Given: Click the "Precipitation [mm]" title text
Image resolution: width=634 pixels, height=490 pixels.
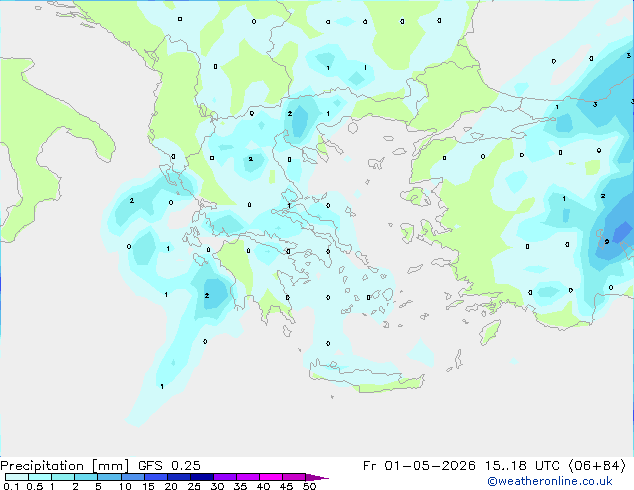Looking at the screenshot, I should pyautogui.click(x=65, y=466).
